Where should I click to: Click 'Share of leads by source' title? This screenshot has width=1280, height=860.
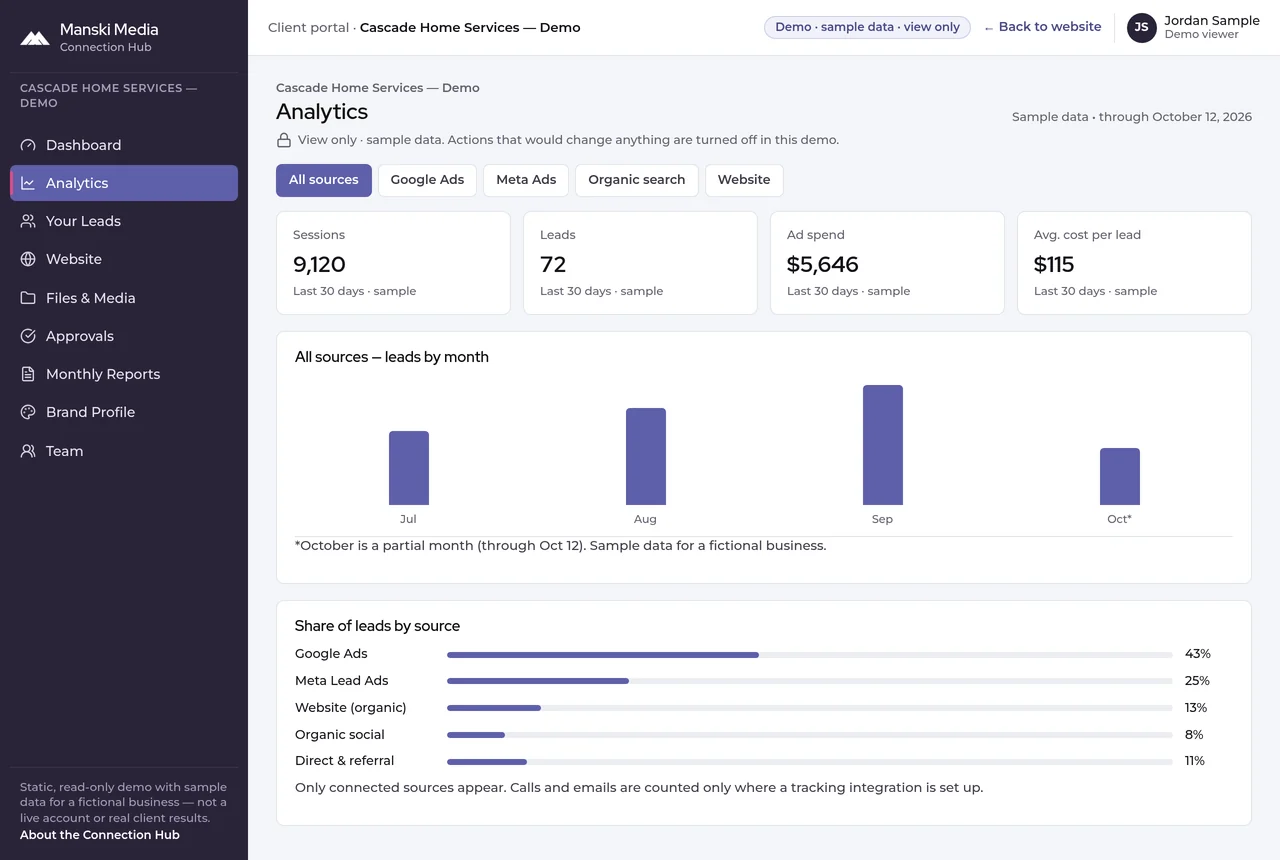tap(377, 626)
